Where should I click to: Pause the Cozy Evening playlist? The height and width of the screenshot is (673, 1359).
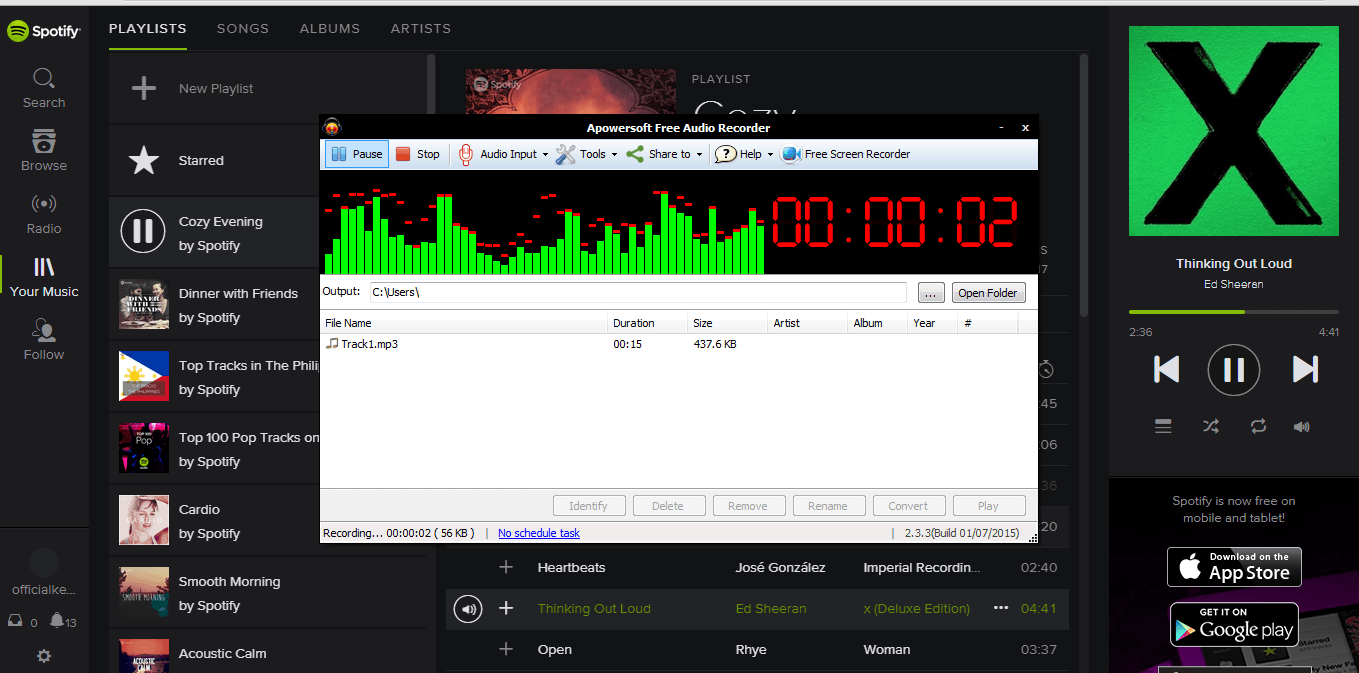[x=143, y=232]
